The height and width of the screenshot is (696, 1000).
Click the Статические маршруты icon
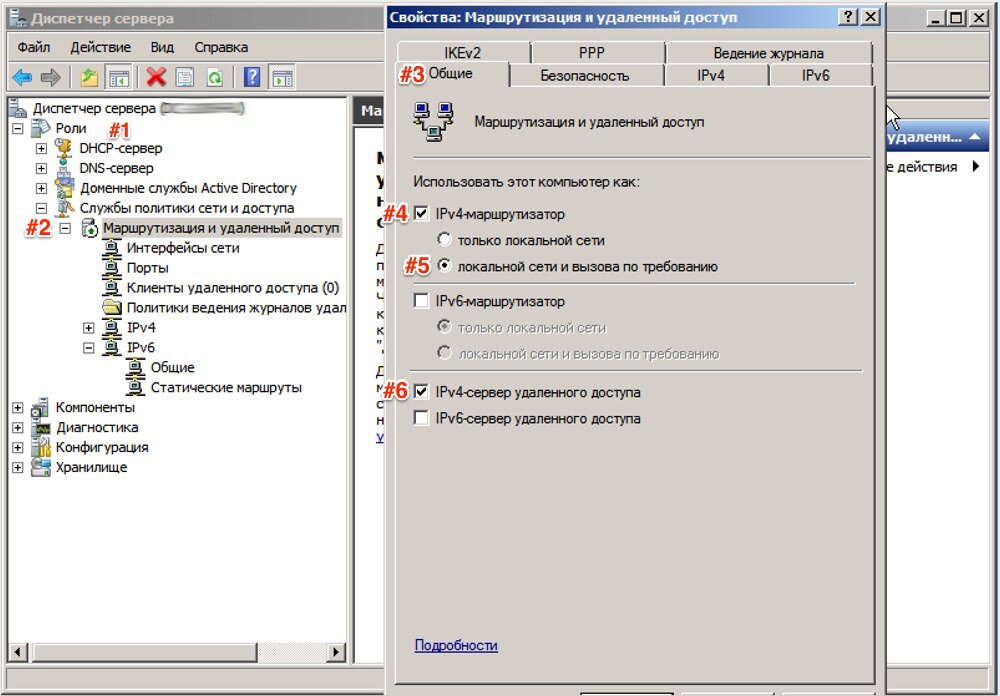pyautogui.click(x=135, y=387)
